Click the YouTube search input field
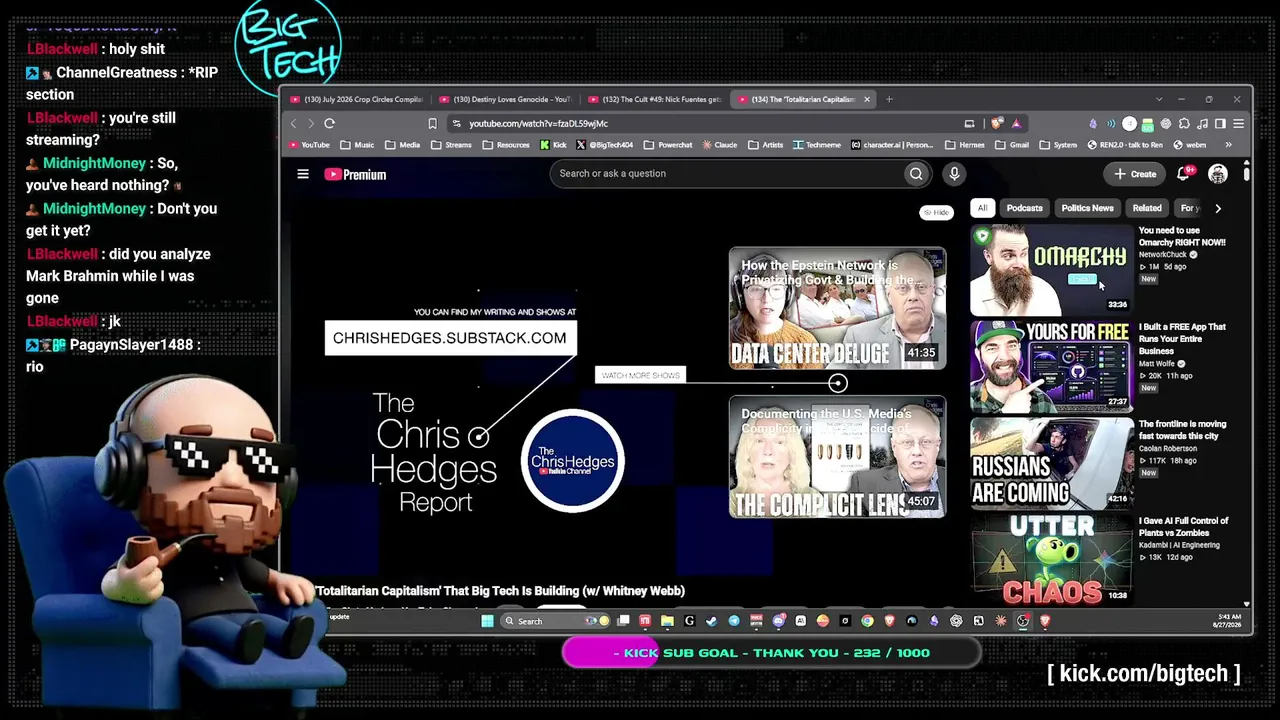The width and height of the screenshot is (1280, 720). (x=728, y=174)
